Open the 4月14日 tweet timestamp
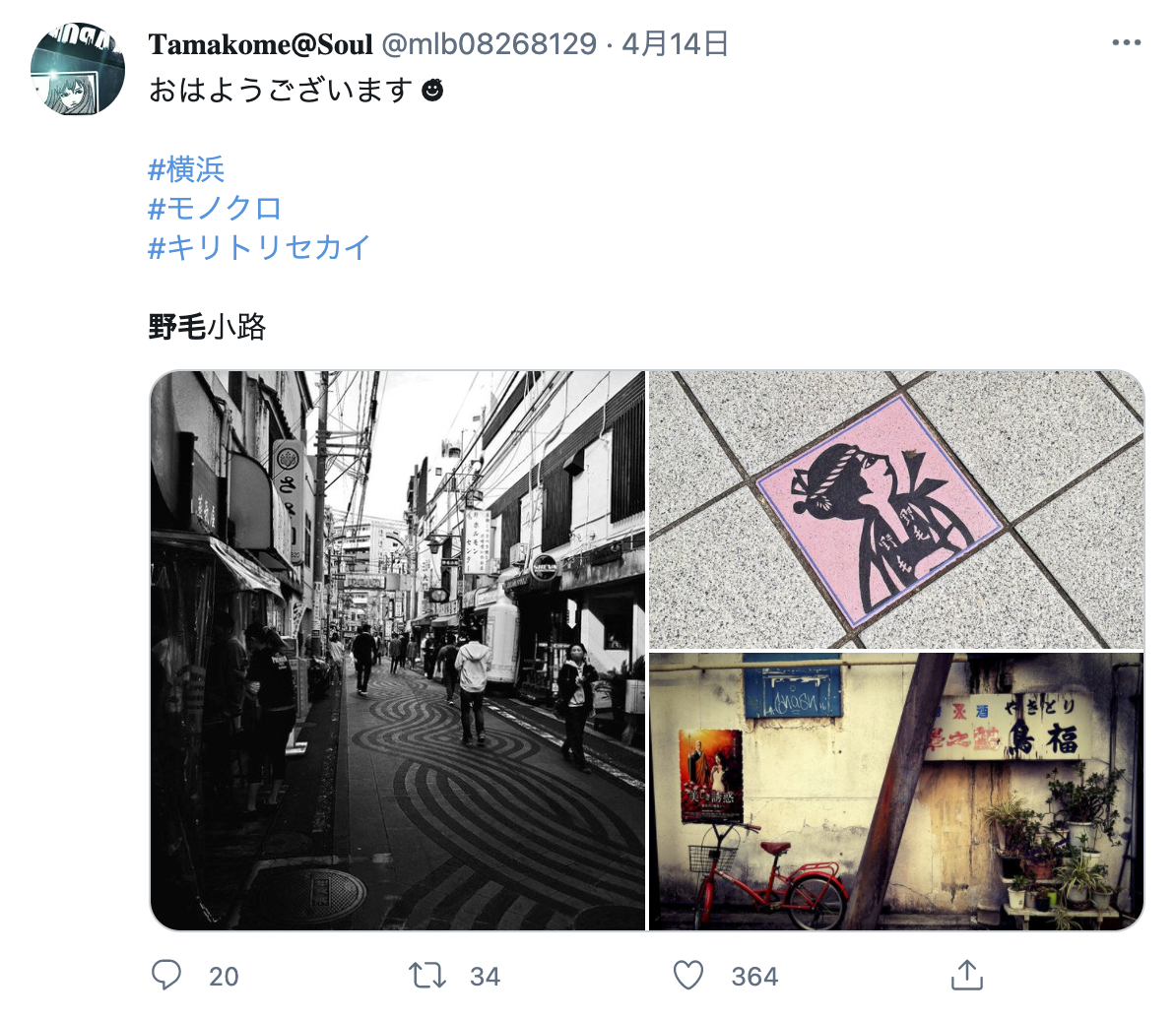This screenshot has height=1019, width=1176. (x=675, y=44)
